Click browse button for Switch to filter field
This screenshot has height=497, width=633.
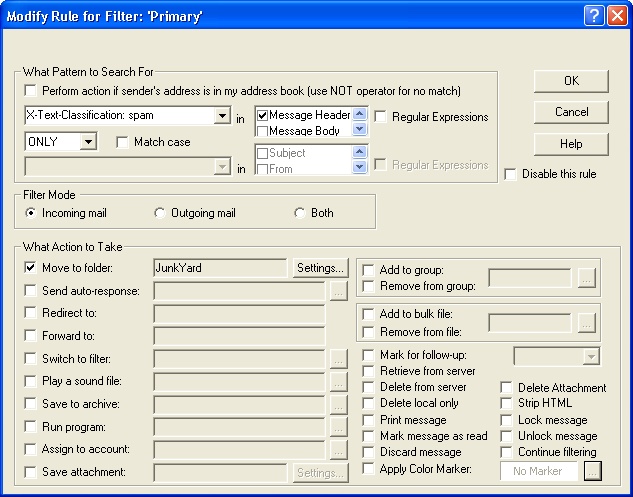tap(339, 358)
